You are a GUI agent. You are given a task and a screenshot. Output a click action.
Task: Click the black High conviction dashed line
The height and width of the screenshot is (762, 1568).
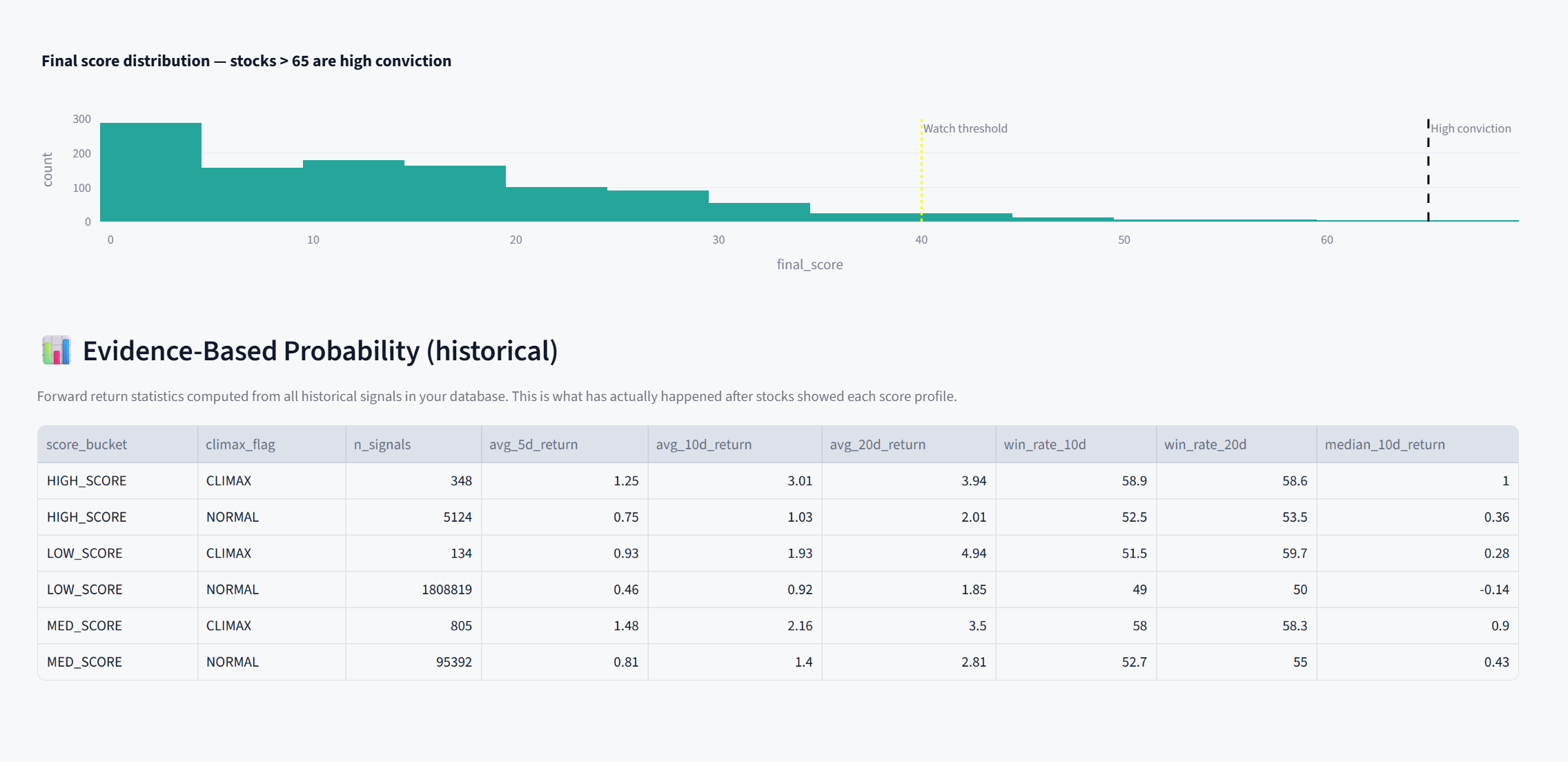[x=1428, y=170]
